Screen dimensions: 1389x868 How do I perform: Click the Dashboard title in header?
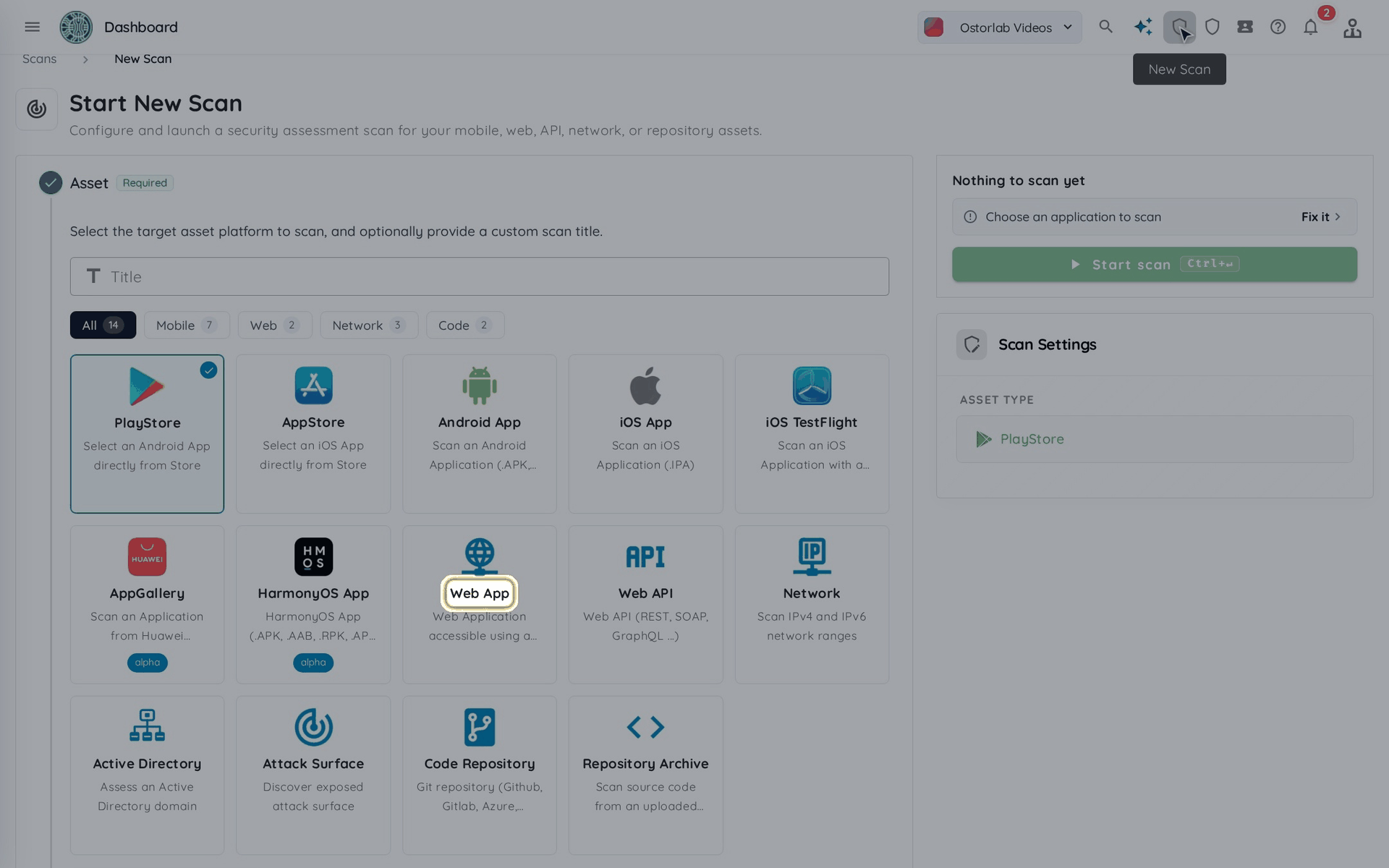point(141,27)
